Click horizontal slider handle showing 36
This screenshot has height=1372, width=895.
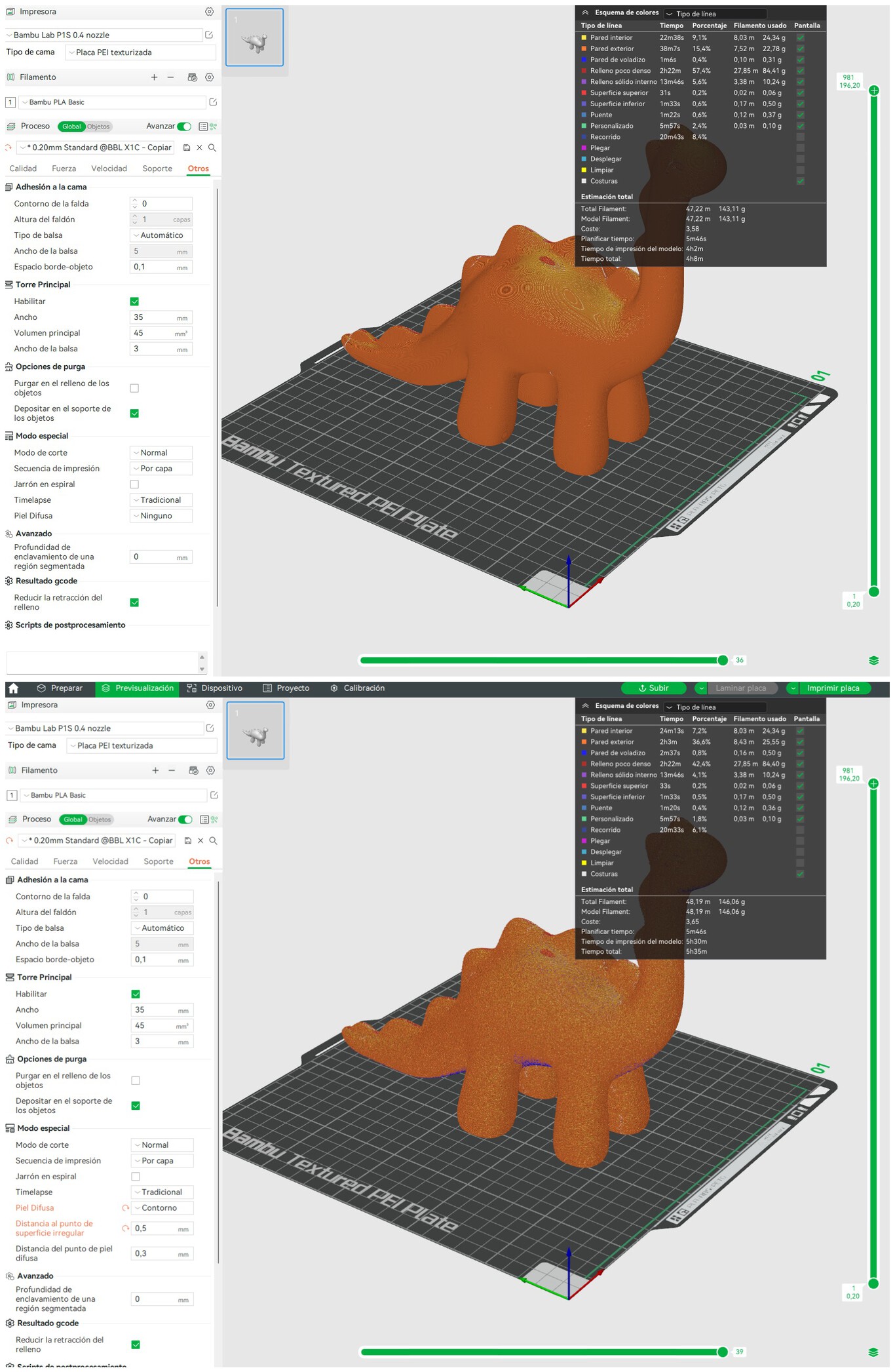click(723, 660)
